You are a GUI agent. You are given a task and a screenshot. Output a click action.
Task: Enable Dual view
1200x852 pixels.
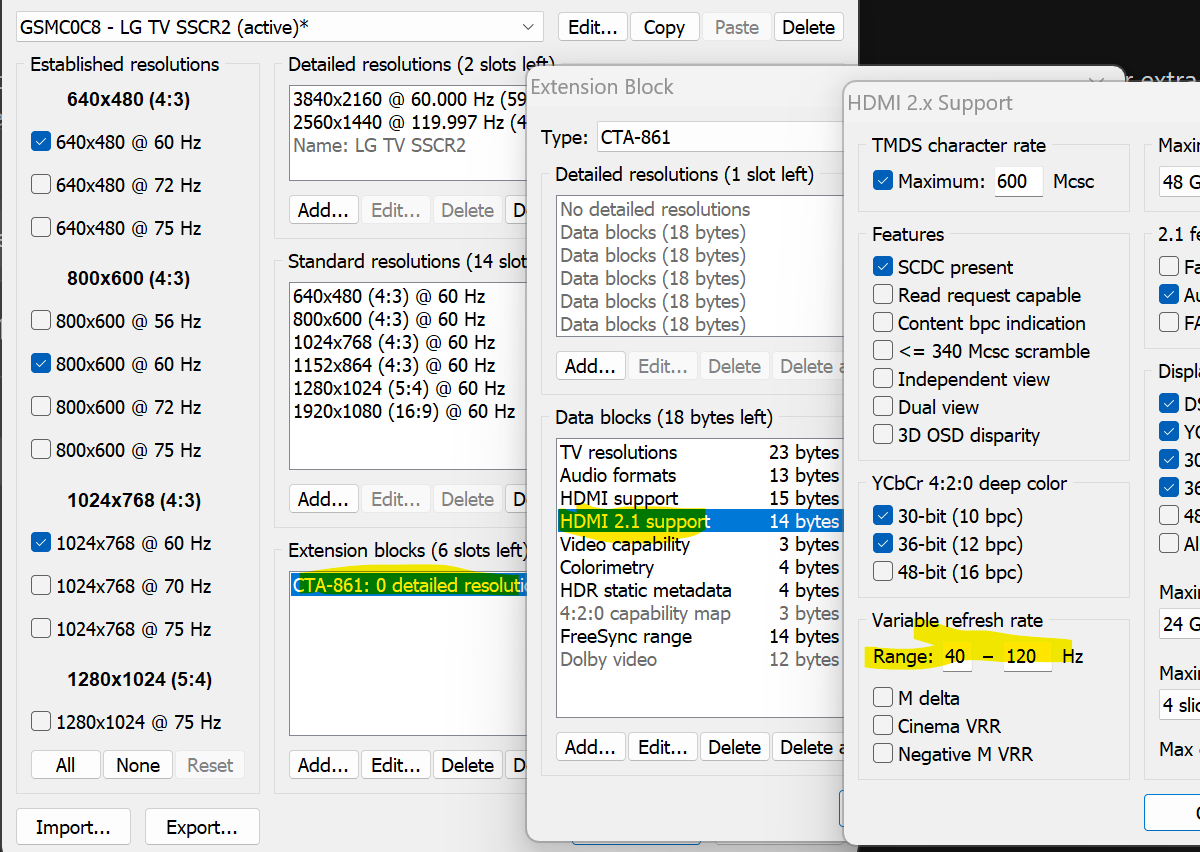[x=883, y=407]
